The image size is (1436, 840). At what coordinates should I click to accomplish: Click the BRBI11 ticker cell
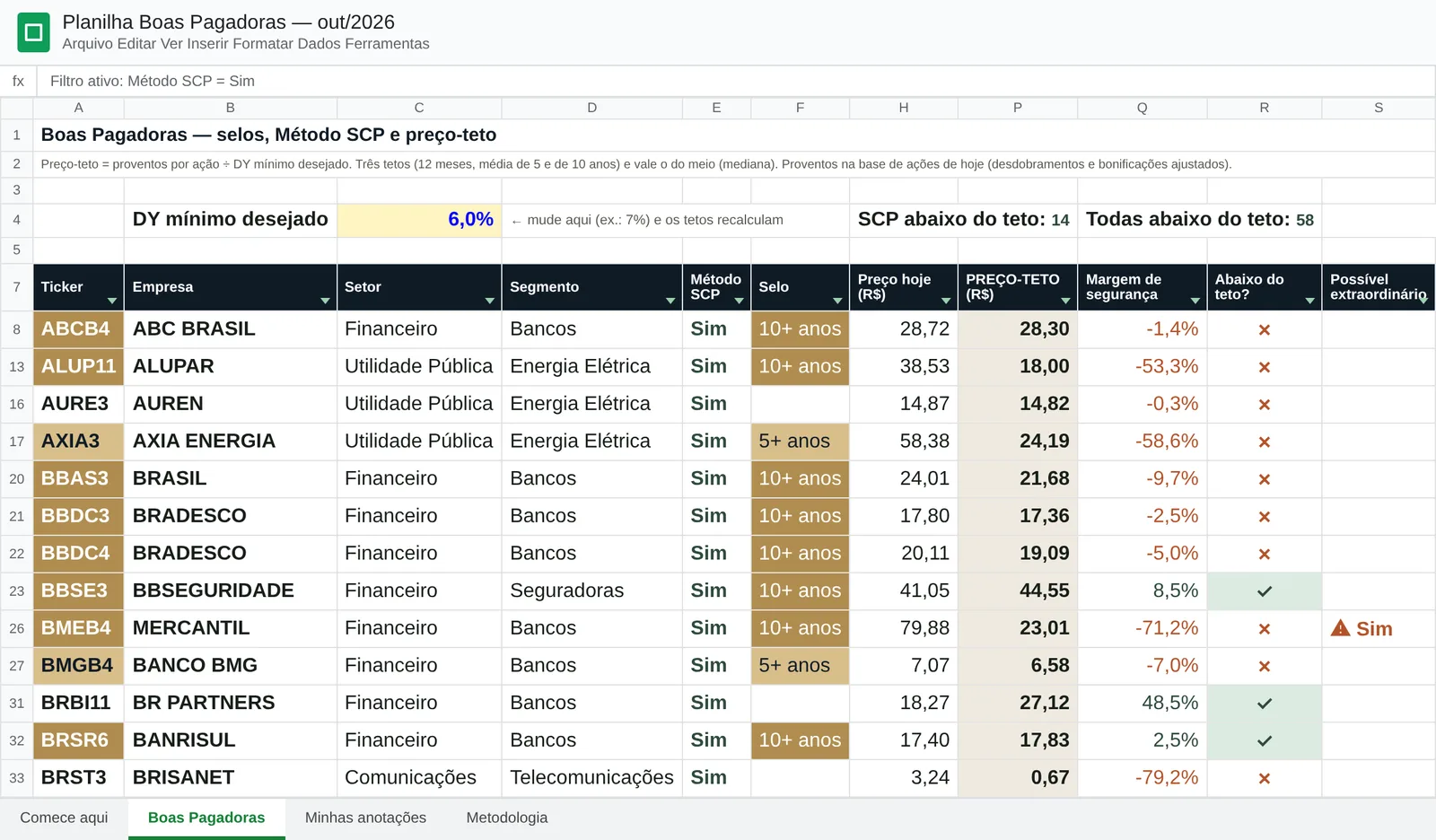[x=78, y=703]
